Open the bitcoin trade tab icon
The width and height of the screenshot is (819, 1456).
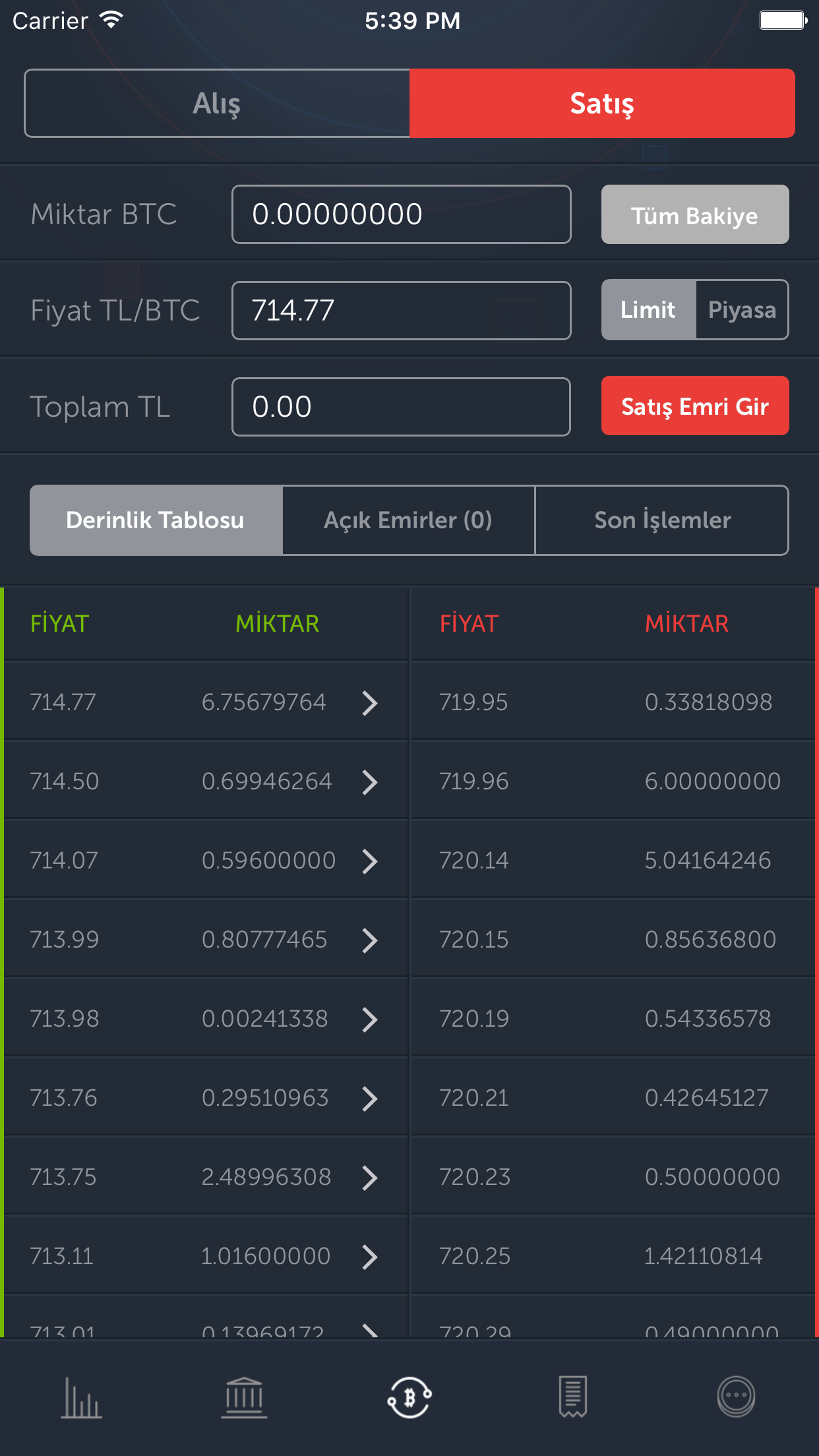[409, 1397]
